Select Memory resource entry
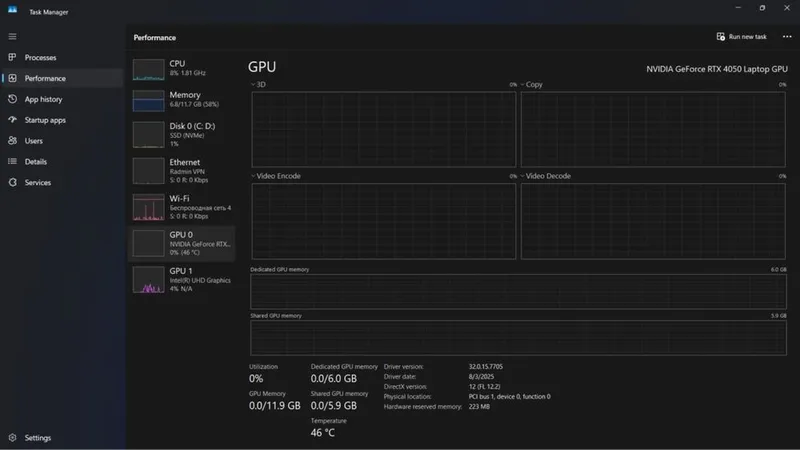Viewport: 800px width, 450px height. [181, 99]
